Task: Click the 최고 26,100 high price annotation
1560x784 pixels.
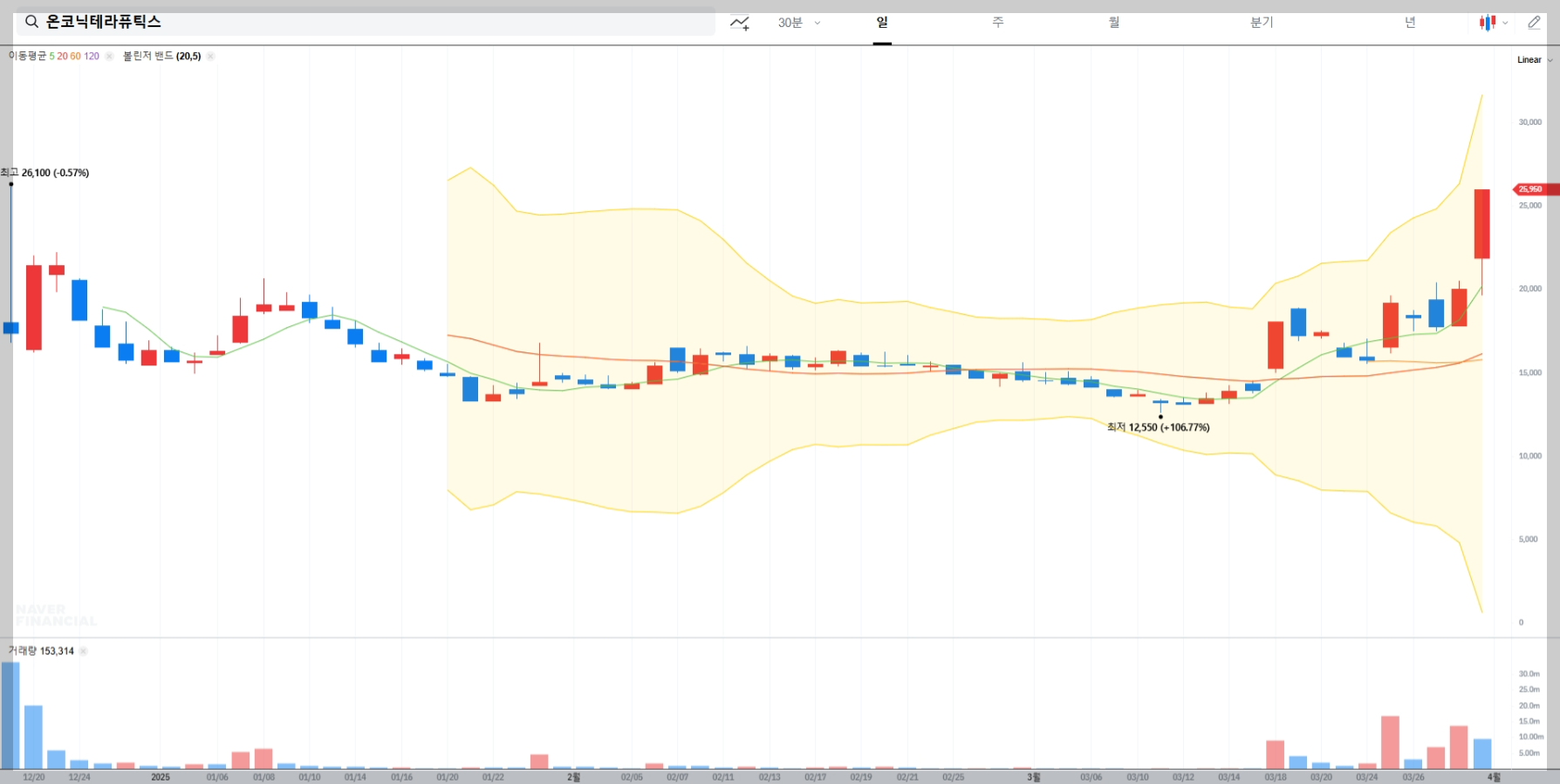Action: [x=45, y=173]
